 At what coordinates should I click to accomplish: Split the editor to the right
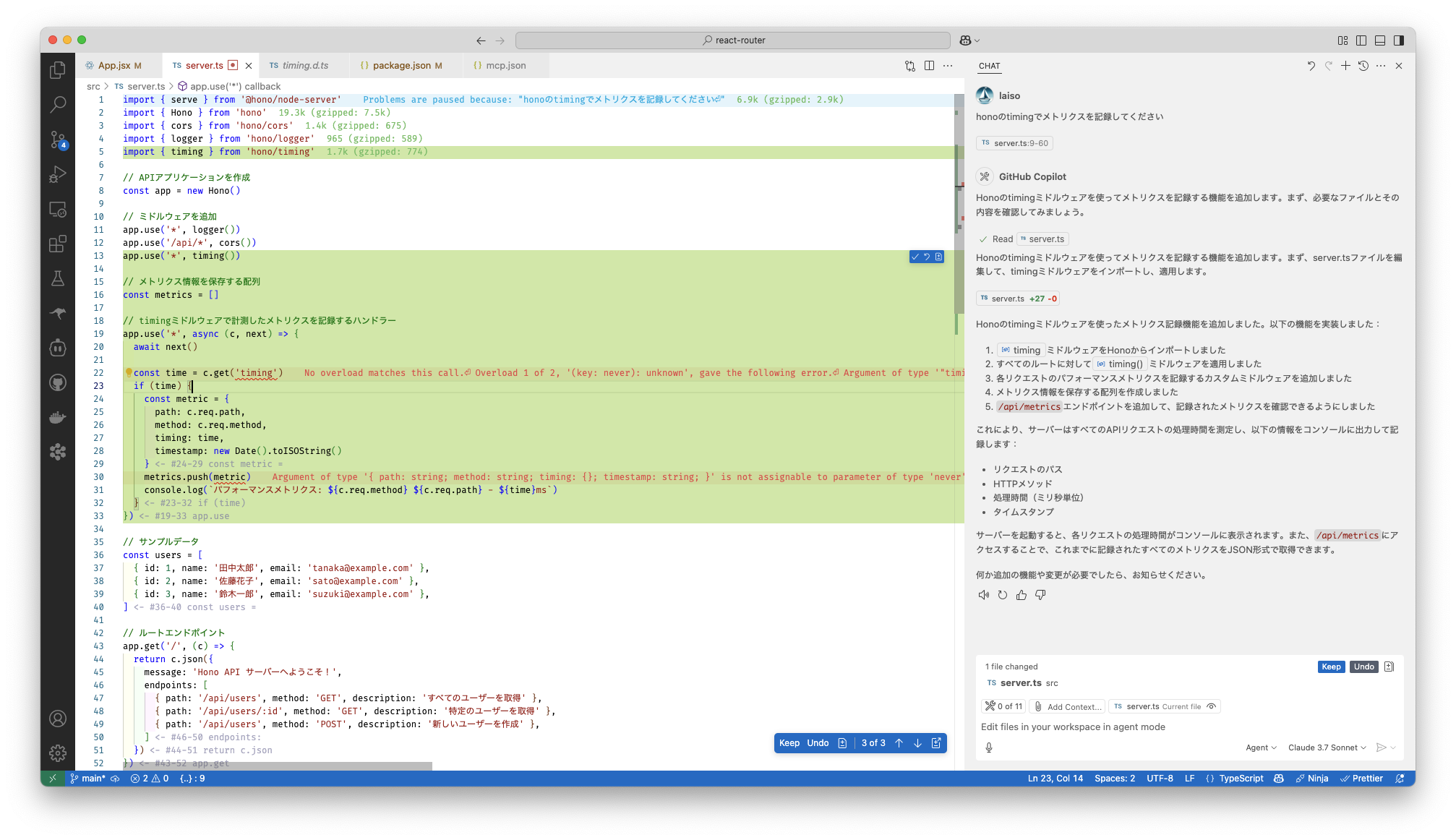929,66
